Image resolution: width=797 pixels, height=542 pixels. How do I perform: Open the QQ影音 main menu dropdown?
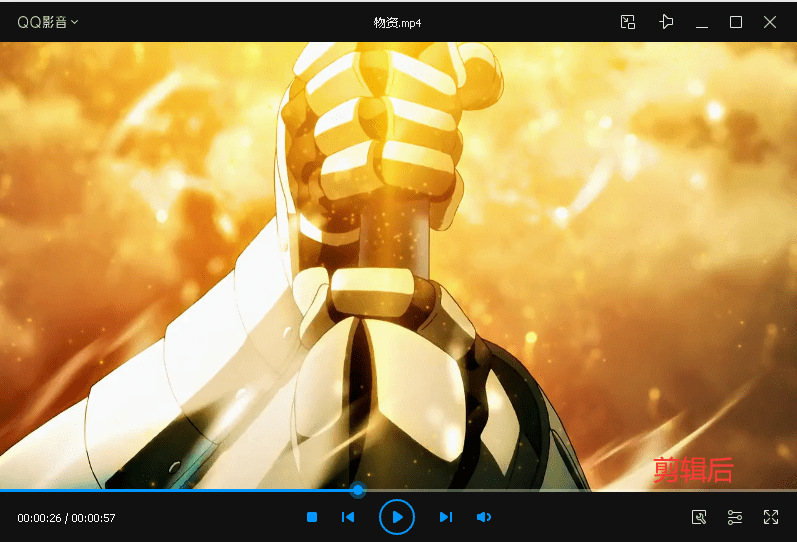coord(47,22)
